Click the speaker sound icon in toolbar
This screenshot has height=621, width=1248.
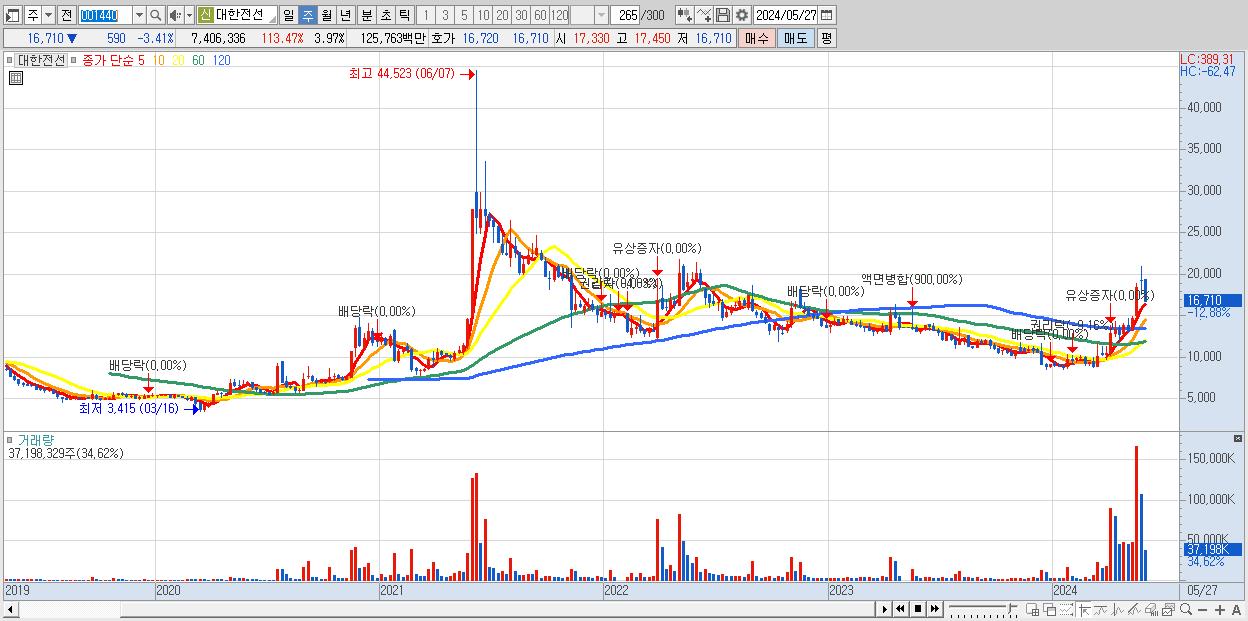(174, 15)
